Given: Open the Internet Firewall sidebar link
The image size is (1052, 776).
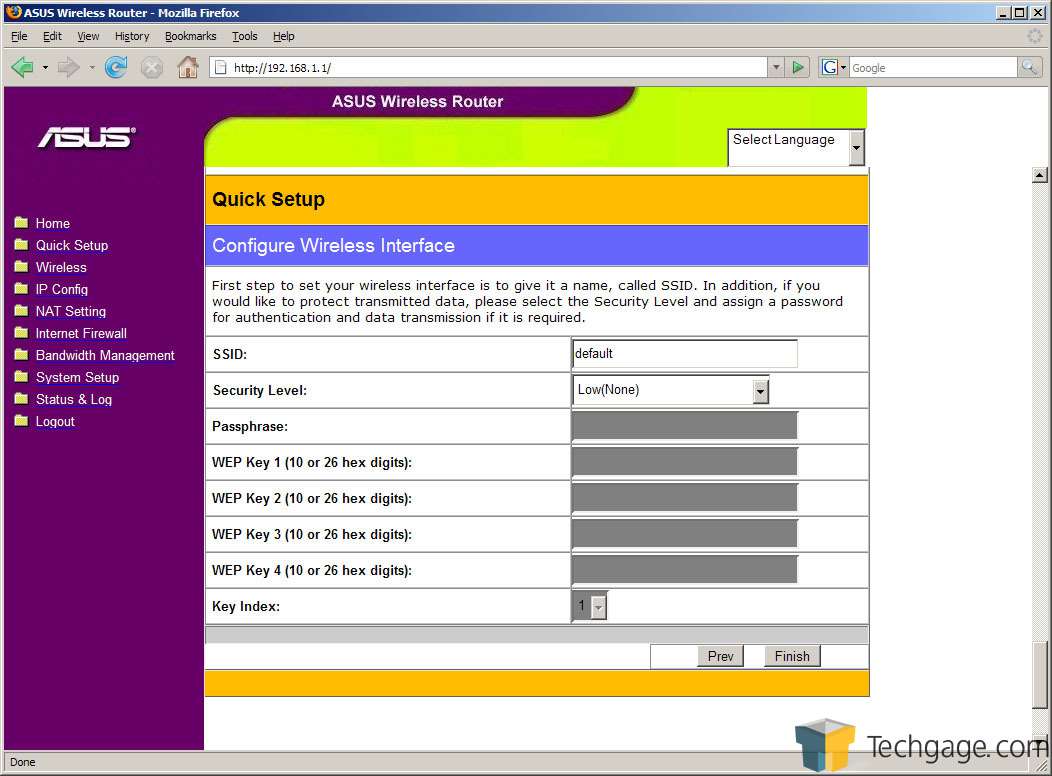Looking at the screenshot, I should pyautogui.click(x=81, y=333).
